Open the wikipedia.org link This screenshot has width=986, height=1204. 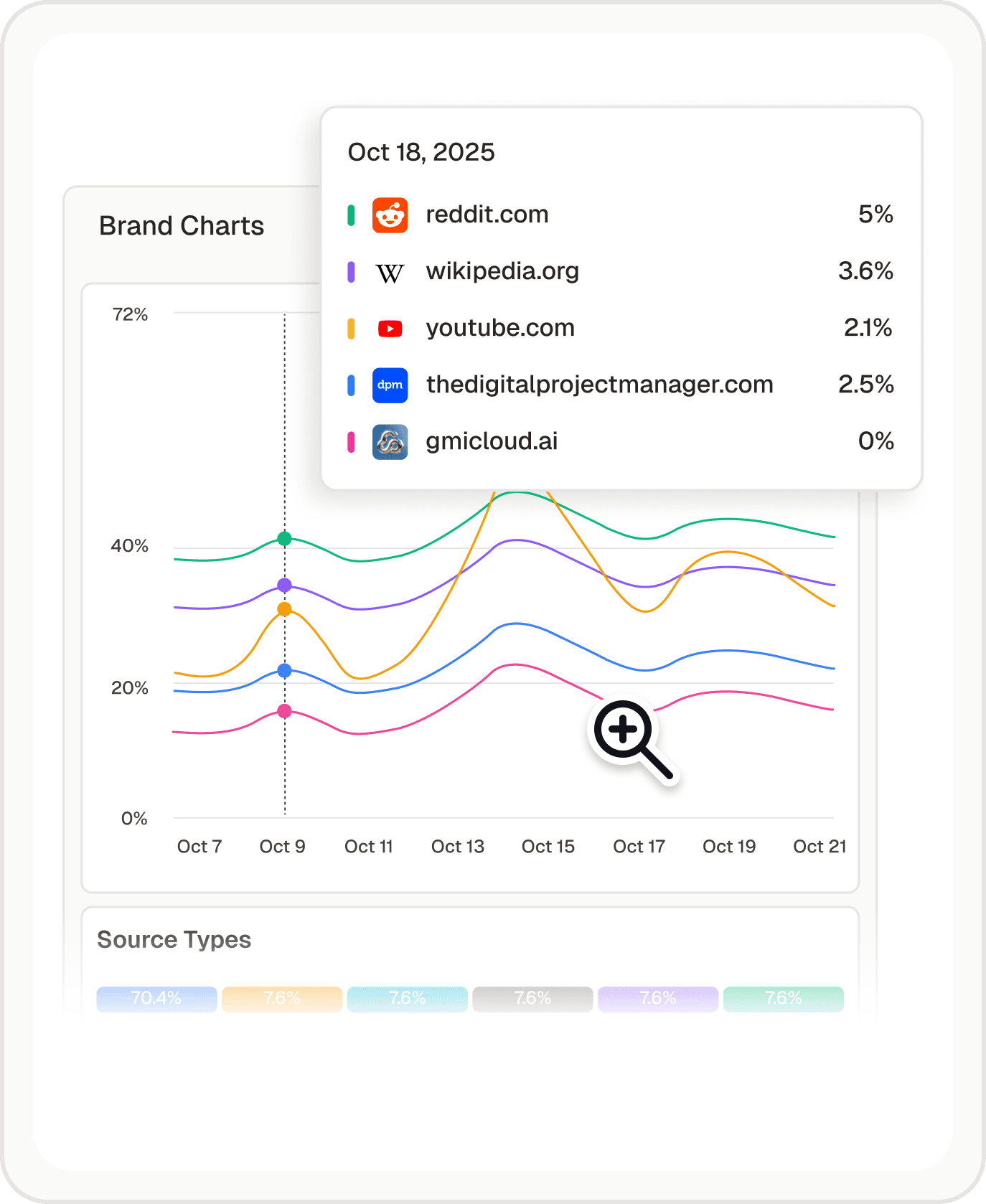503,271
